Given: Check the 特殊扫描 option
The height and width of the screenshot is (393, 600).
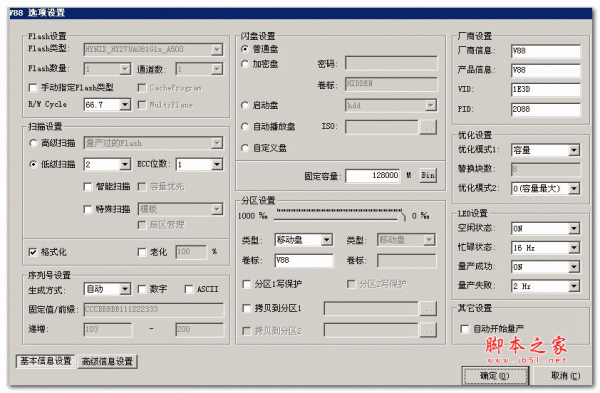Looking at the screenshot, I should click(x=88, y=209).
